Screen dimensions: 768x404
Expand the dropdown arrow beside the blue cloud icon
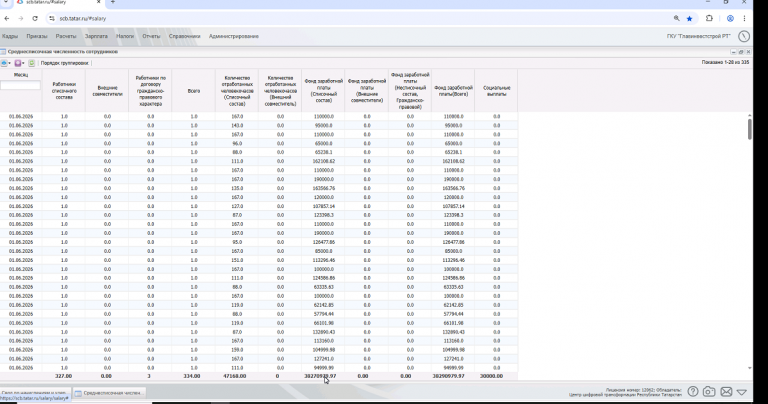(9, 63)
